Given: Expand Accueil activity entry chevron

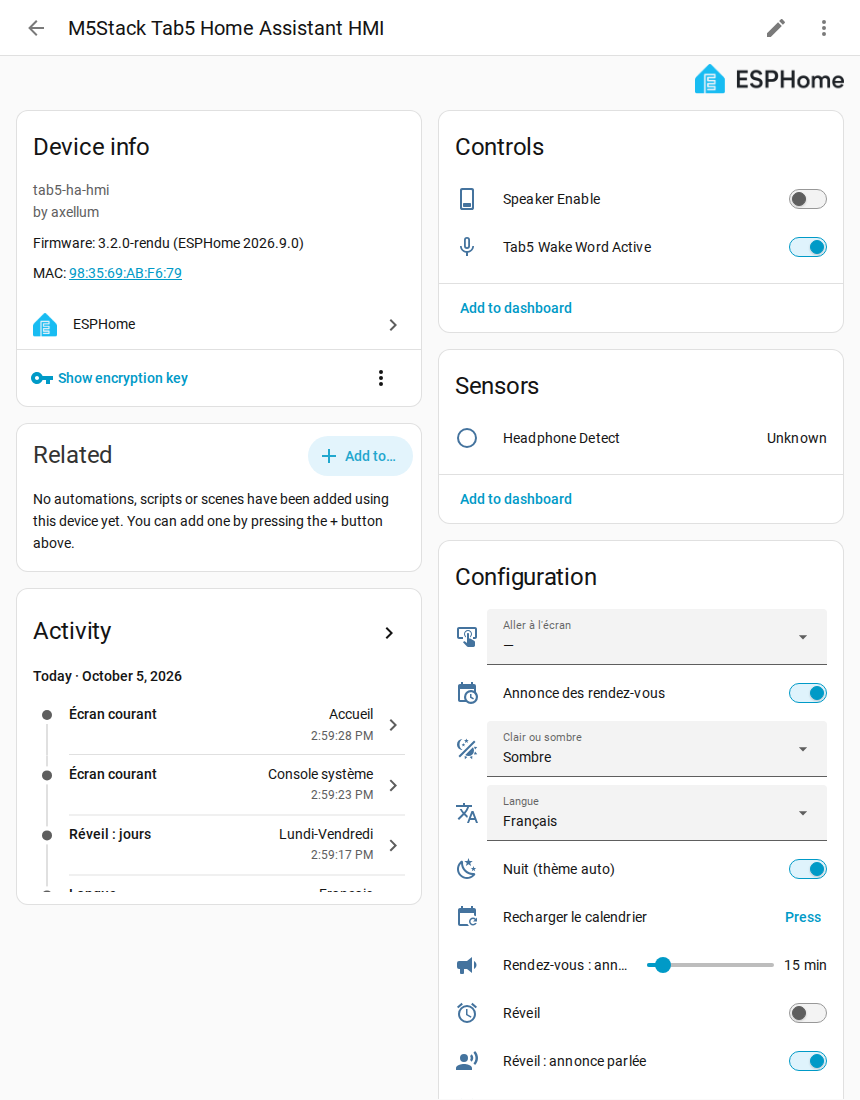Looking at the screenshot, I should tap(394, 725).
